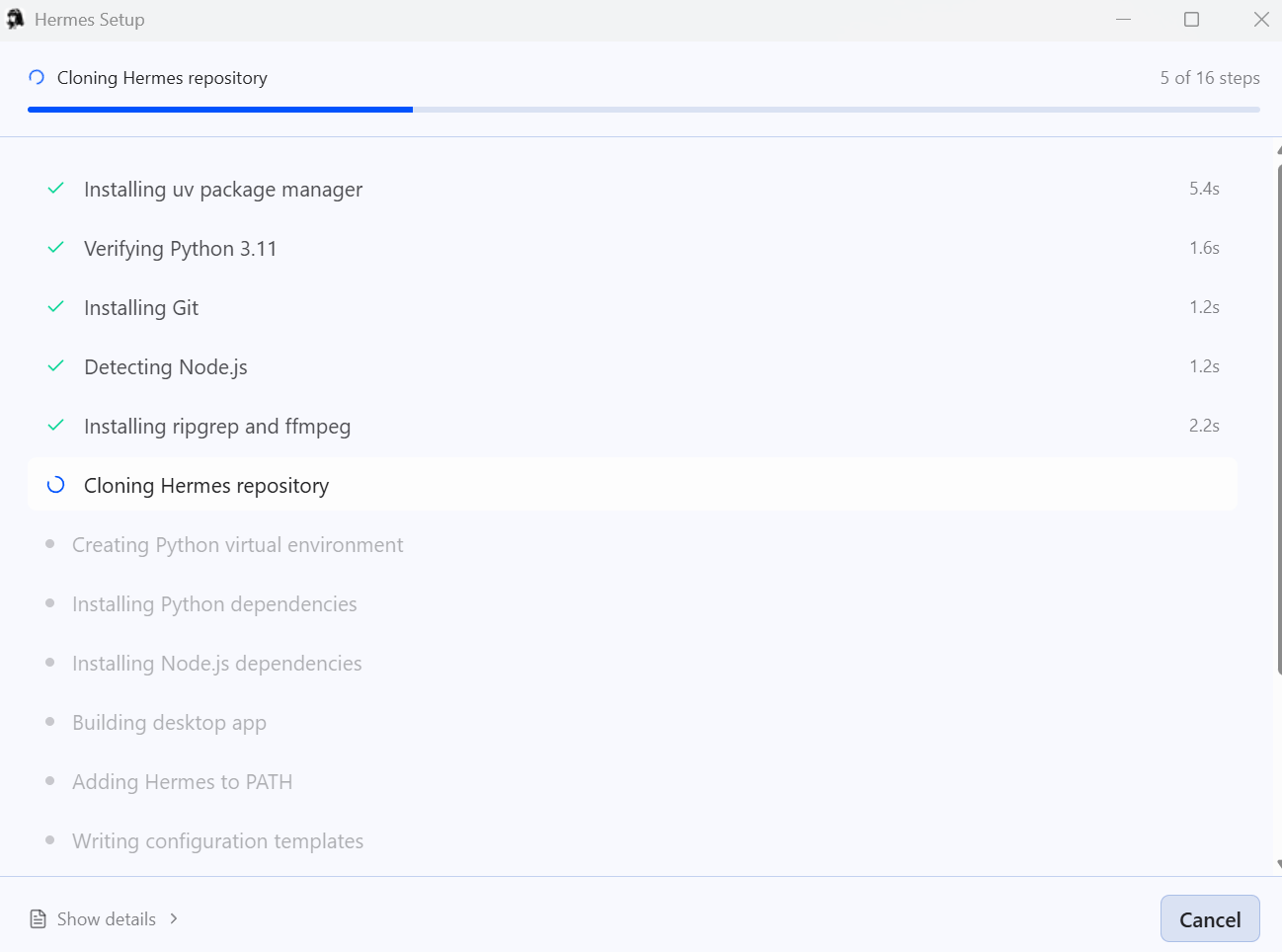The image size is (1282, 952).
Task: Click the pending bullet for Installing Python dependencies
Action: pos(50,602)
